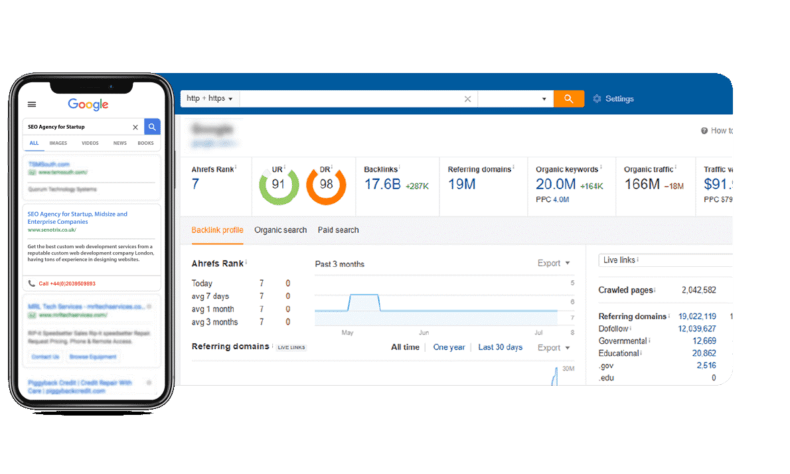Click Ahrefs Rank value 7
Viewport: 790px width, 474px height.
[x=195, y=184]
